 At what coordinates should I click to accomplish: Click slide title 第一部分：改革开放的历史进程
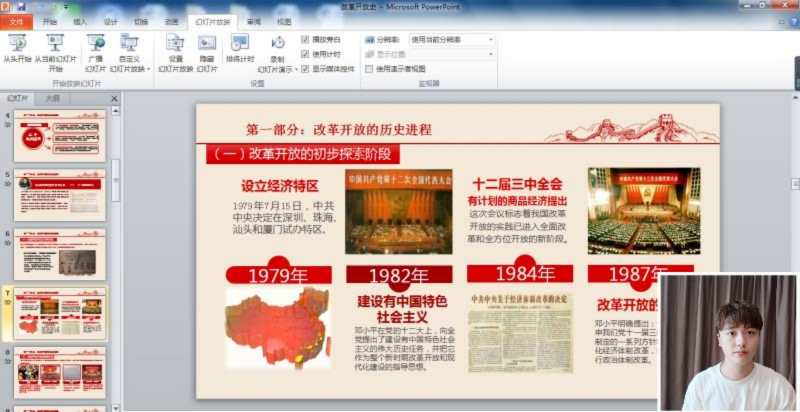coord(339,130)
